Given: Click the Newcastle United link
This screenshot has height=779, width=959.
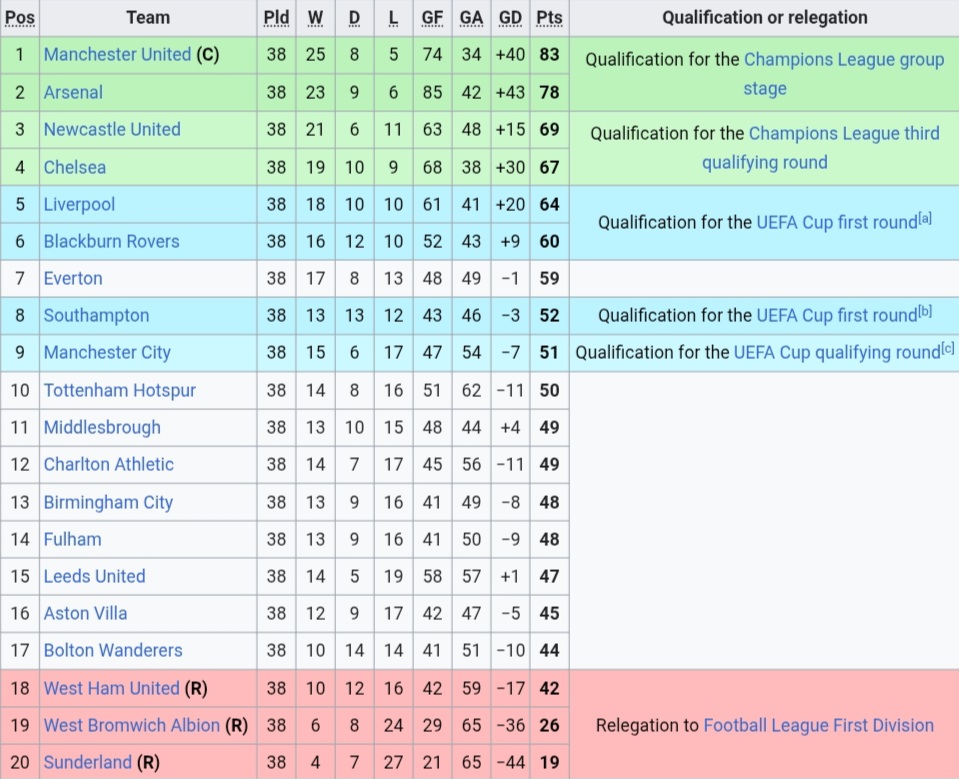Looking at the screenshot, I should pos(112,130).
